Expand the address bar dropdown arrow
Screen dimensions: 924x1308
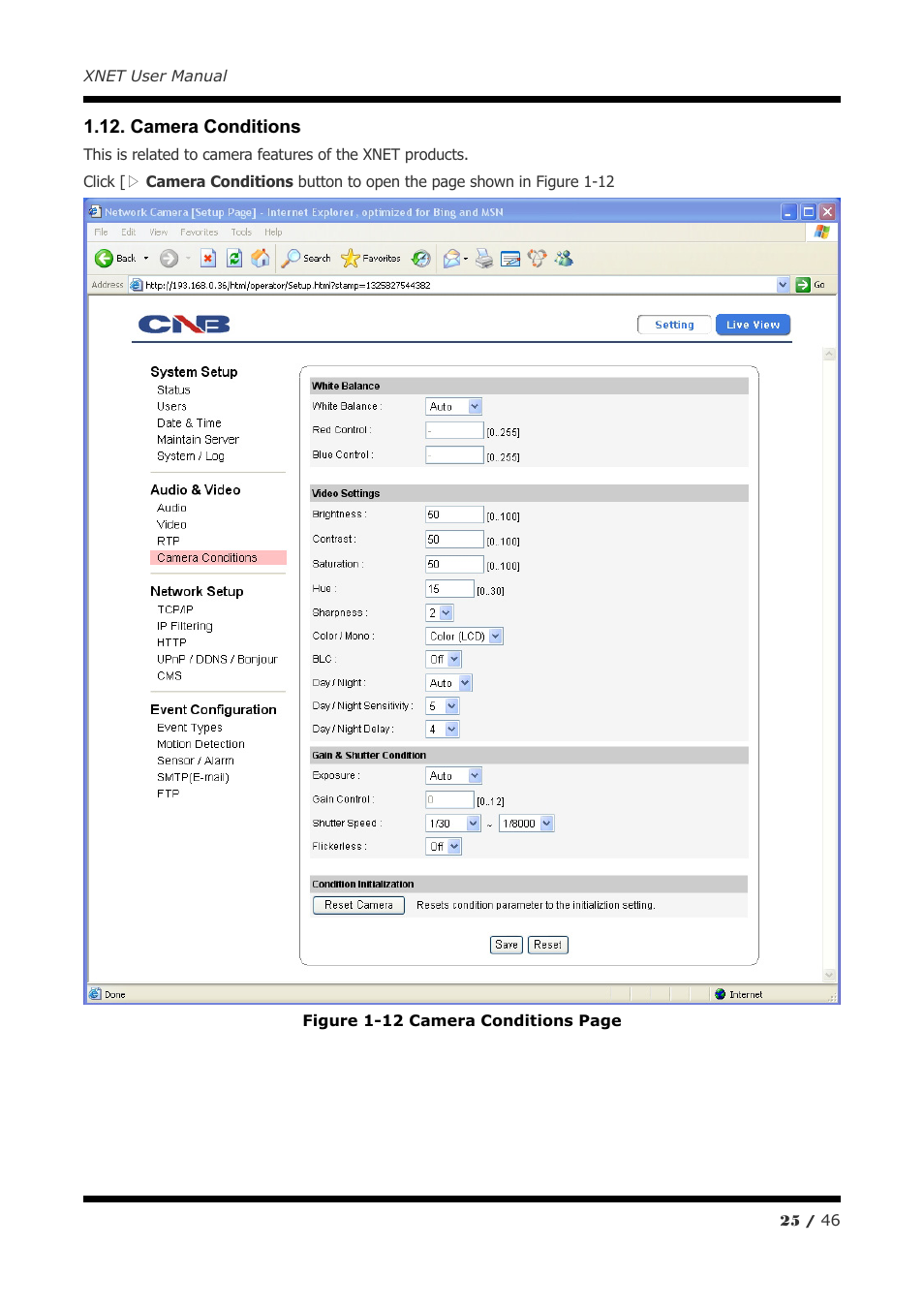[783, 285]
